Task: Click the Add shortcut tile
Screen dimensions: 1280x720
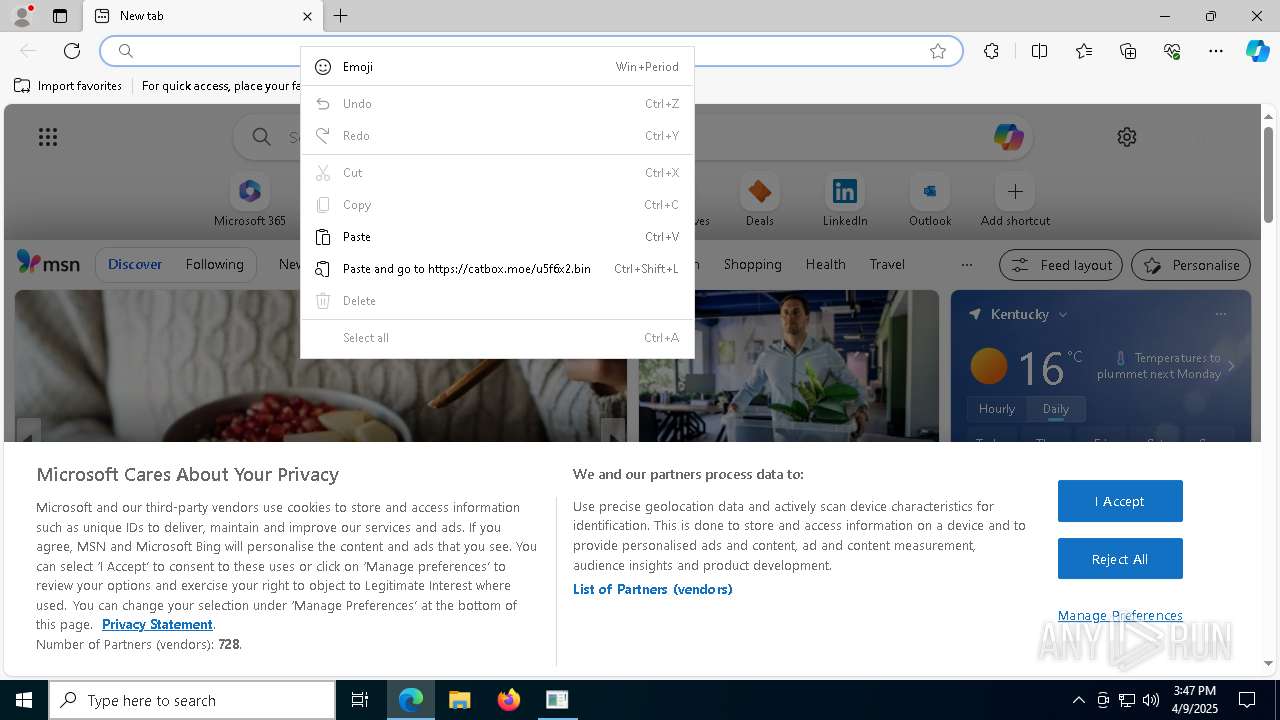Action: 1015,201
